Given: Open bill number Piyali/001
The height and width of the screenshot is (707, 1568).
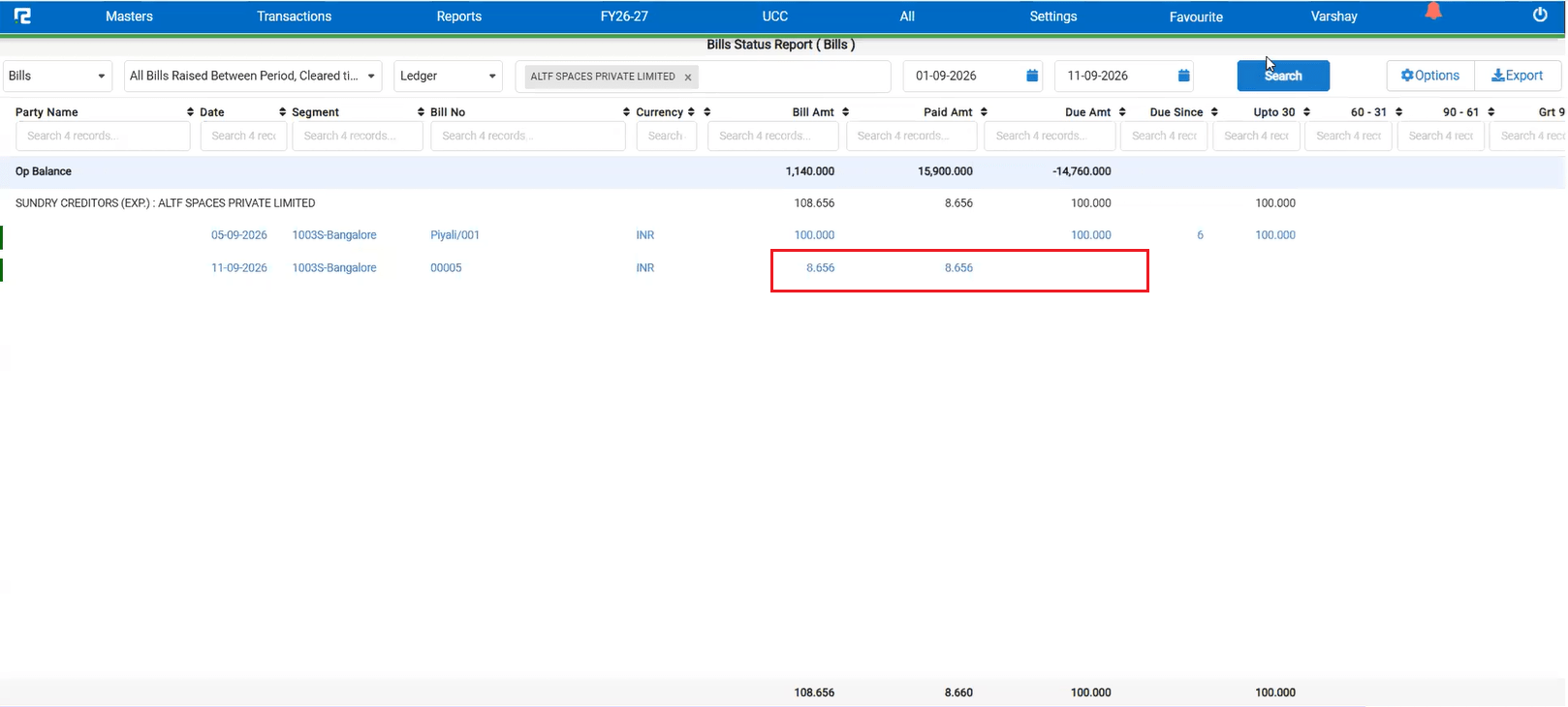Looking at the screenshot, I should [x=455, y=235].
